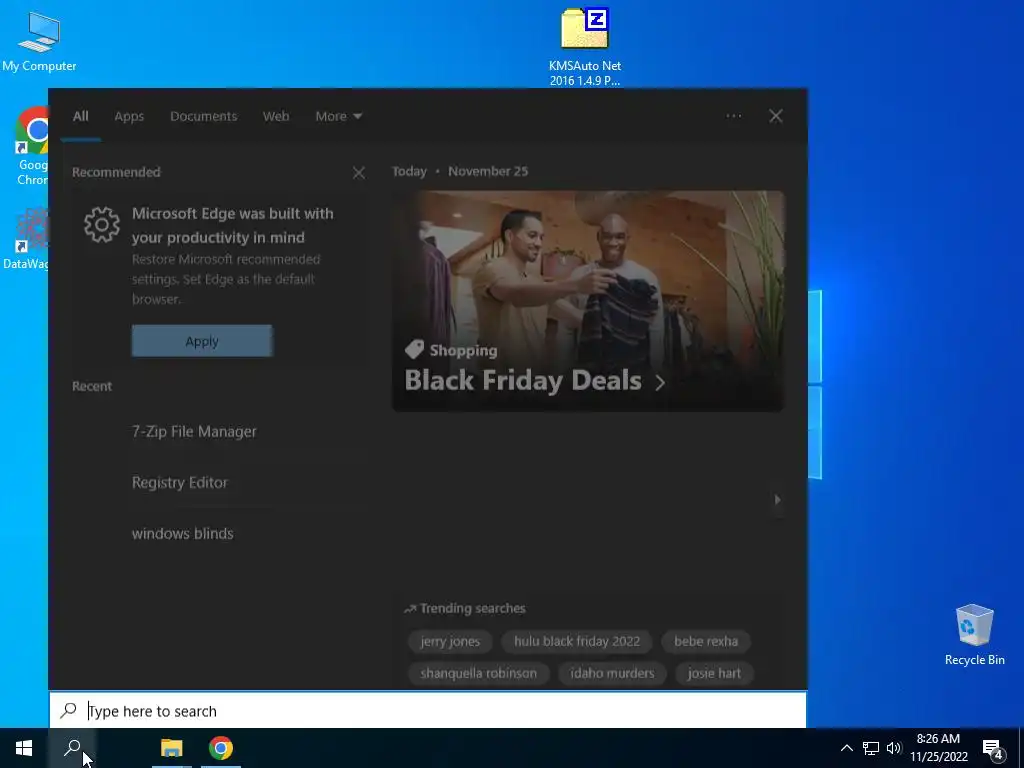Click the Shopping tag icon
The image size is (1024, 768).
[x=414, y=350]
